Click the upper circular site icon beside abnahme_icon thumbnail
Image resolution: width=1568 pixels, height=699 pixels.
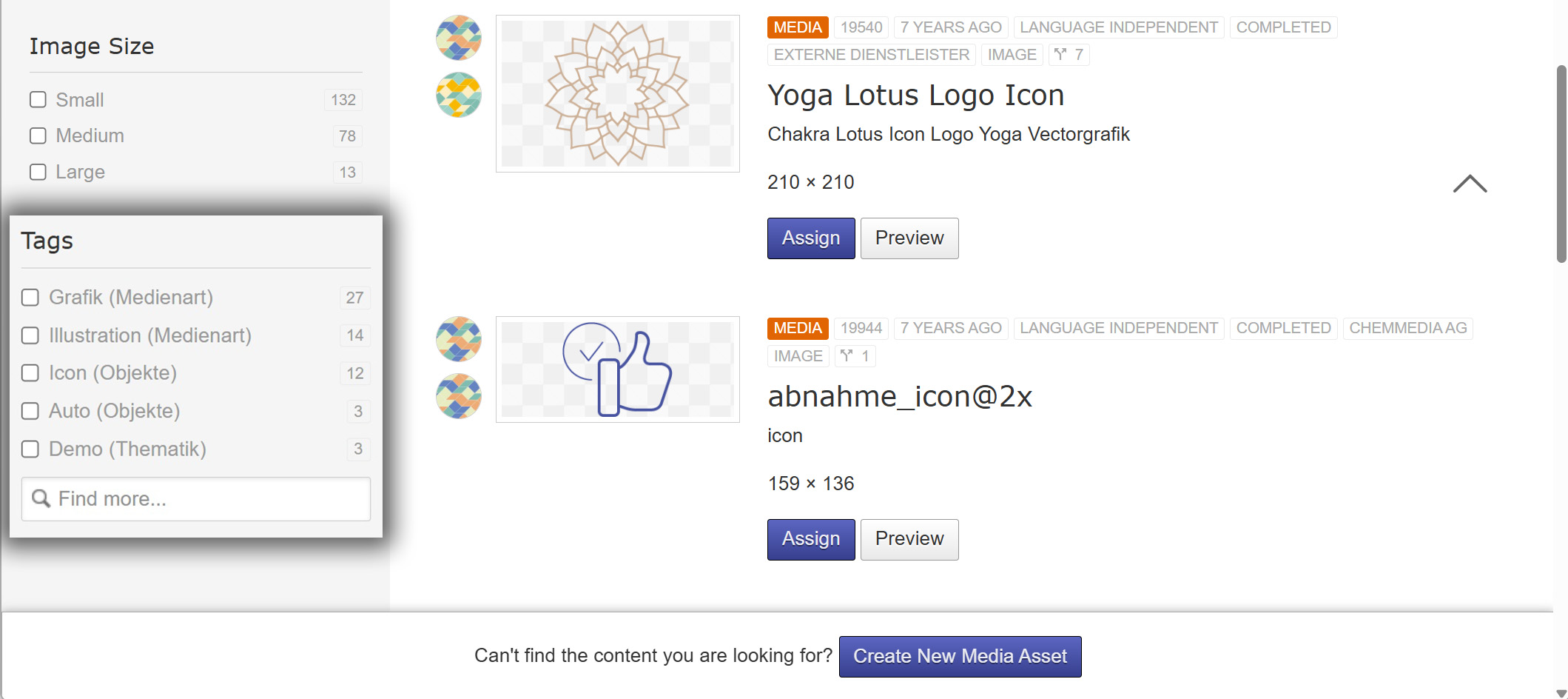[x=457, y=339]
